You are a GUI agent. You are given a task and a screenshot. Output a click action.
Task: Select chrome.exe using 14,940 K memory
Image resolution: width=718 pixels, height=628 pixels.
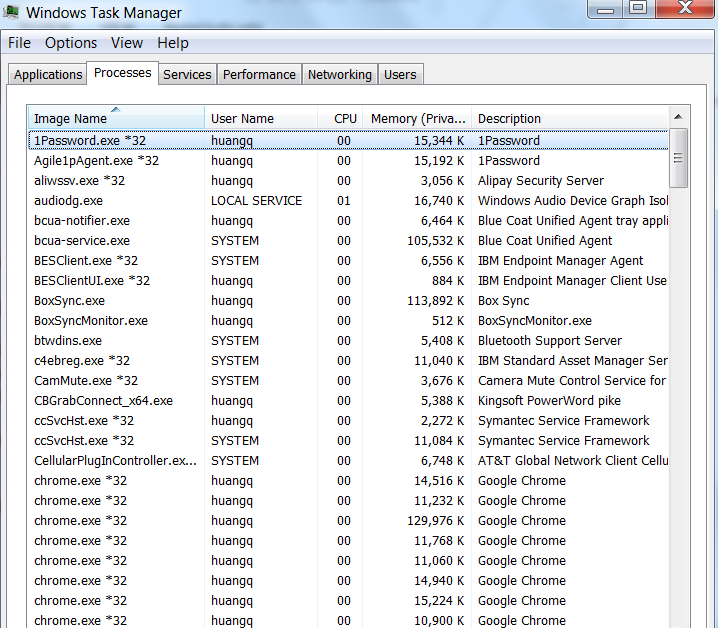tap(348, 581)
